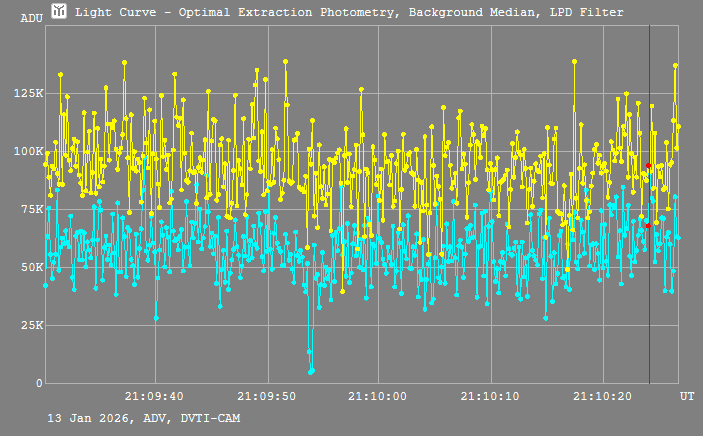Click the 100K vertical axis label

click(x=27, y=151)
